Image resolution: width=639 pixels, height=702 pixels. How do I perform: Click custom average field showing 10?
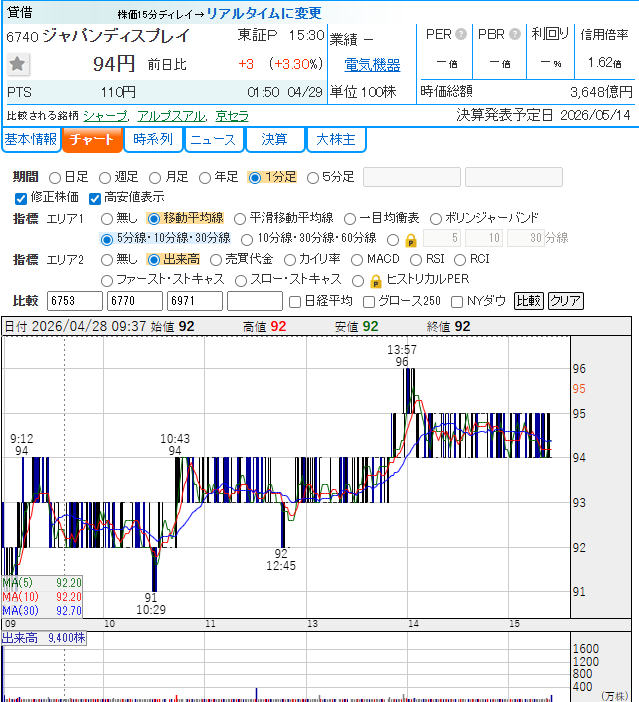[484, 238]
